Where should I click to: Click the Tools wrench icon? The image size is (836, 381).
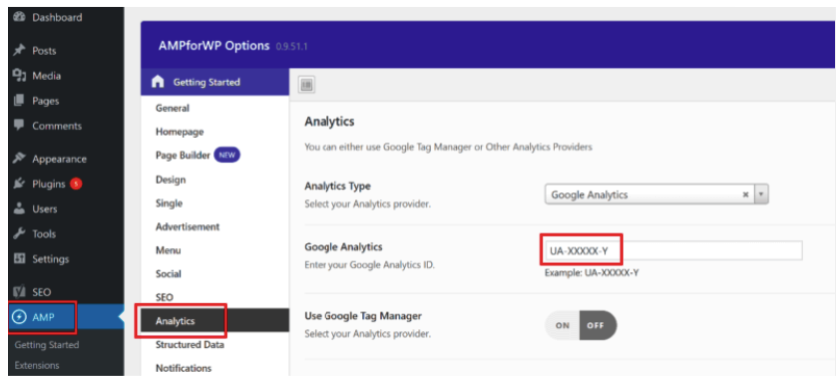pos(19,234)
